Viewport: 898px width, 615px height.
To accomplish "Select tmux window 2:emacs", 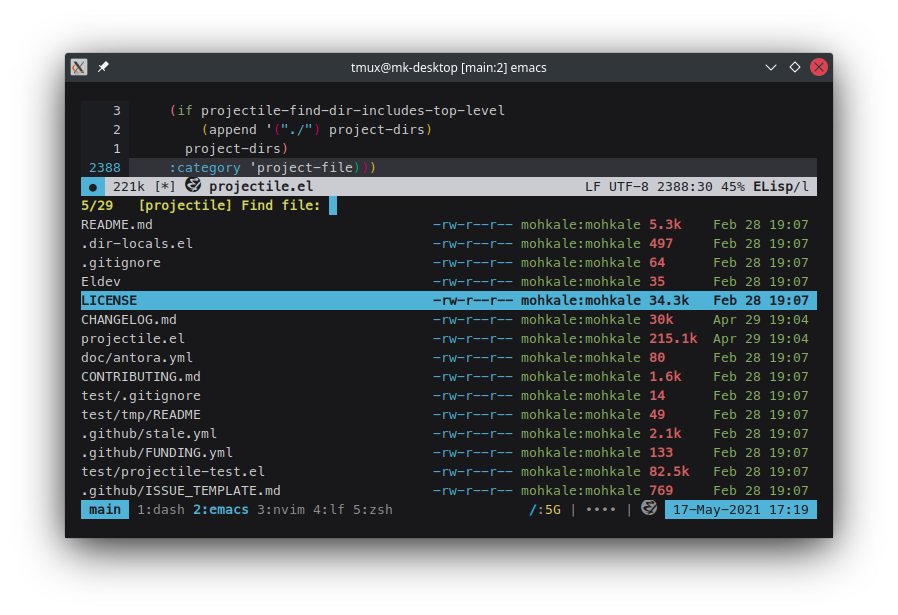I will coord(220,510).
